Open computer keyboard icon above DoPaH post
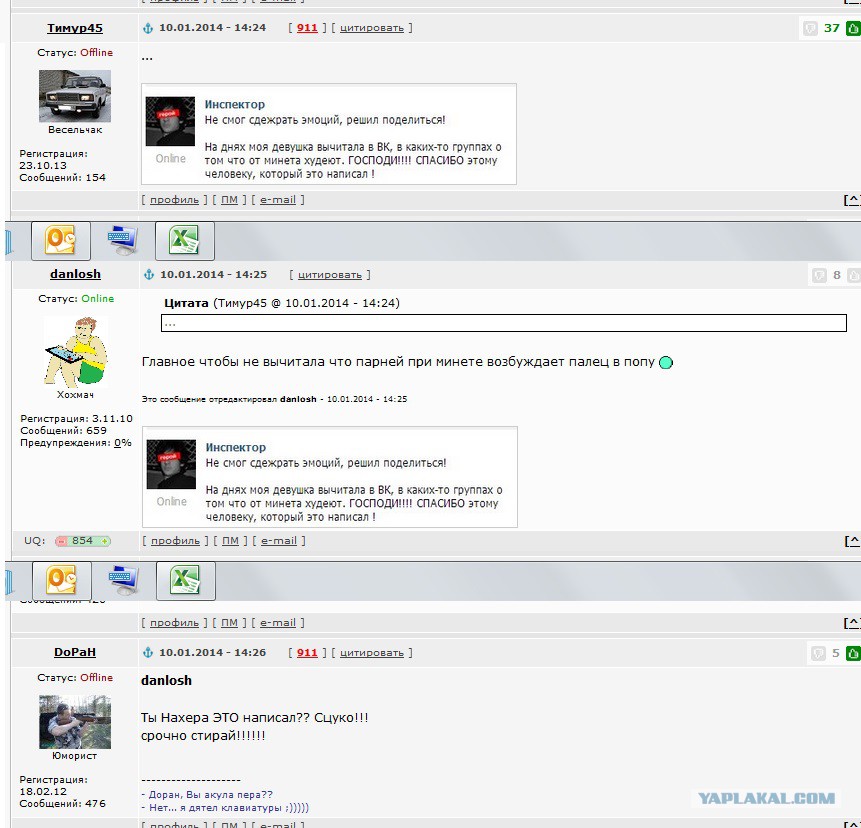 (124, 580)
